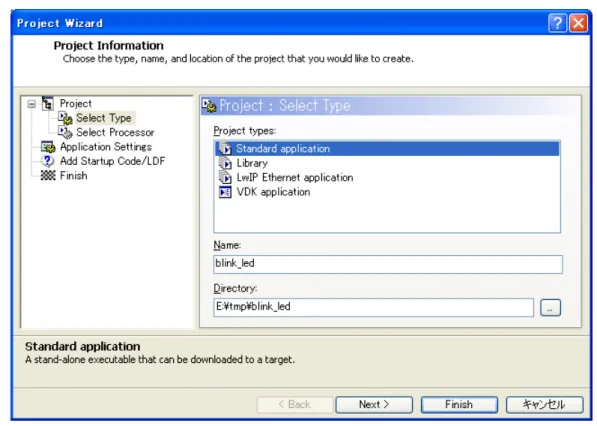Click the VDK application list icon
597x426 pixels.
point(225,192)
